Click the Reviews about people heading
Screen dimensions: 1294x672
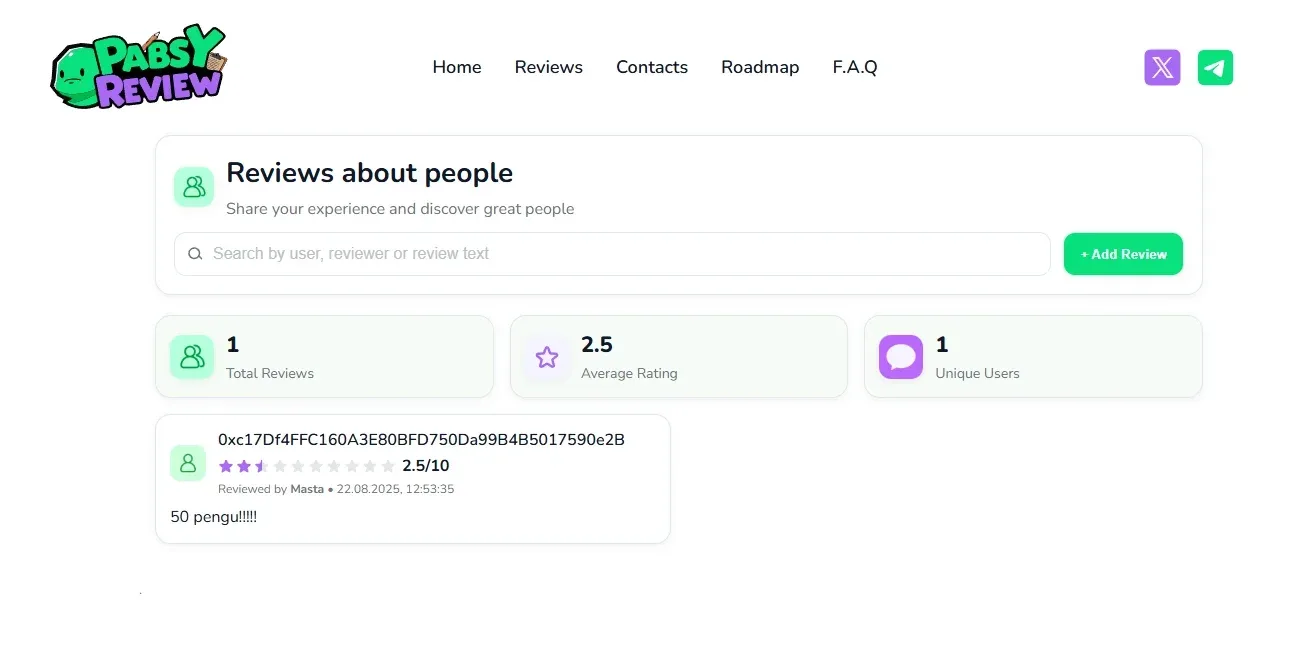369,173
